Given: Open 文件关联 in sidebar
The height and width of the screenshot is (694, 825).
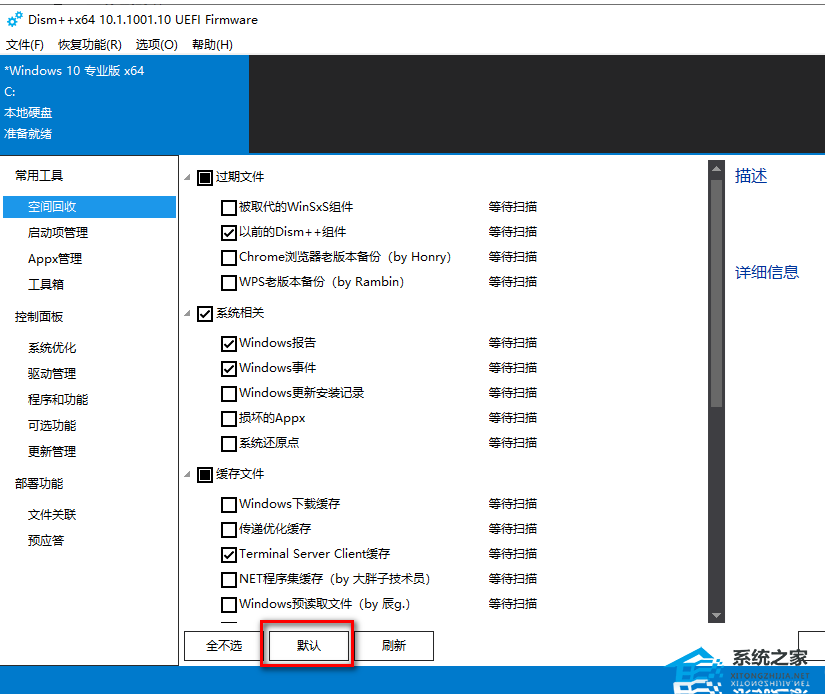Looking at the screenshot, I should pyautogui.click(x=52, y=515).
